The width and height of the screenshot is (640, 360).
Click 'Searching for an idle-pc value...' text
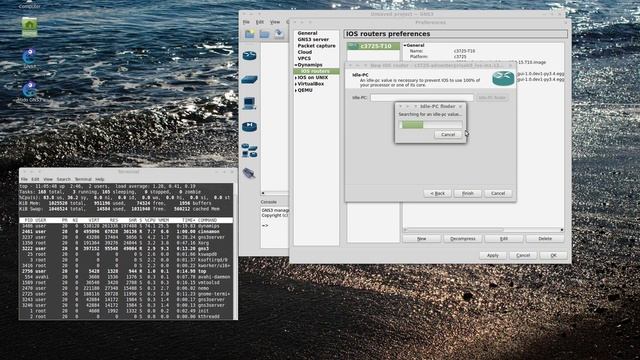(x=430, y=114)
